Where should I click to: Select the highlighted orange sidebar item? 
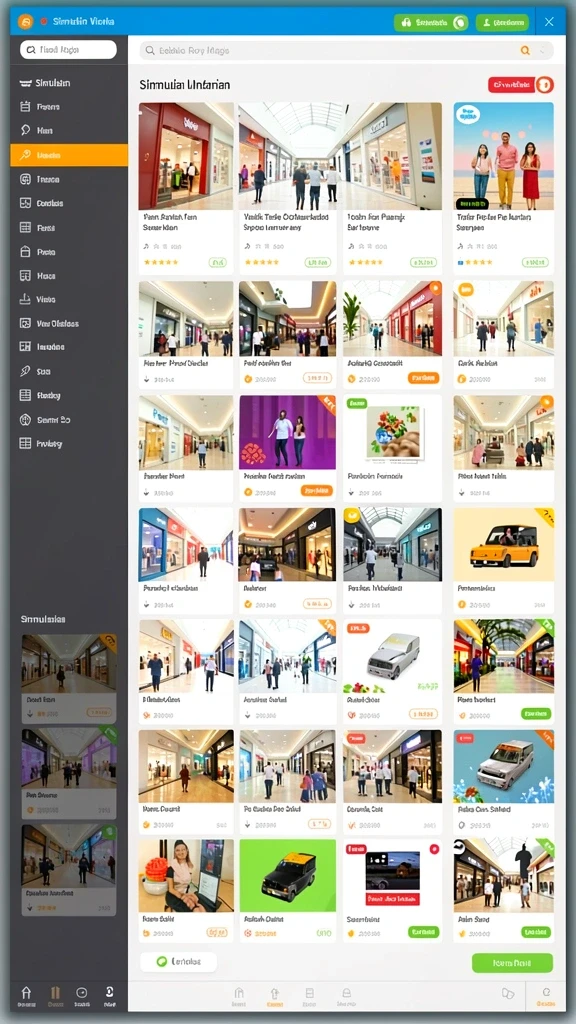pyautogui.click(x=69, y=155)
